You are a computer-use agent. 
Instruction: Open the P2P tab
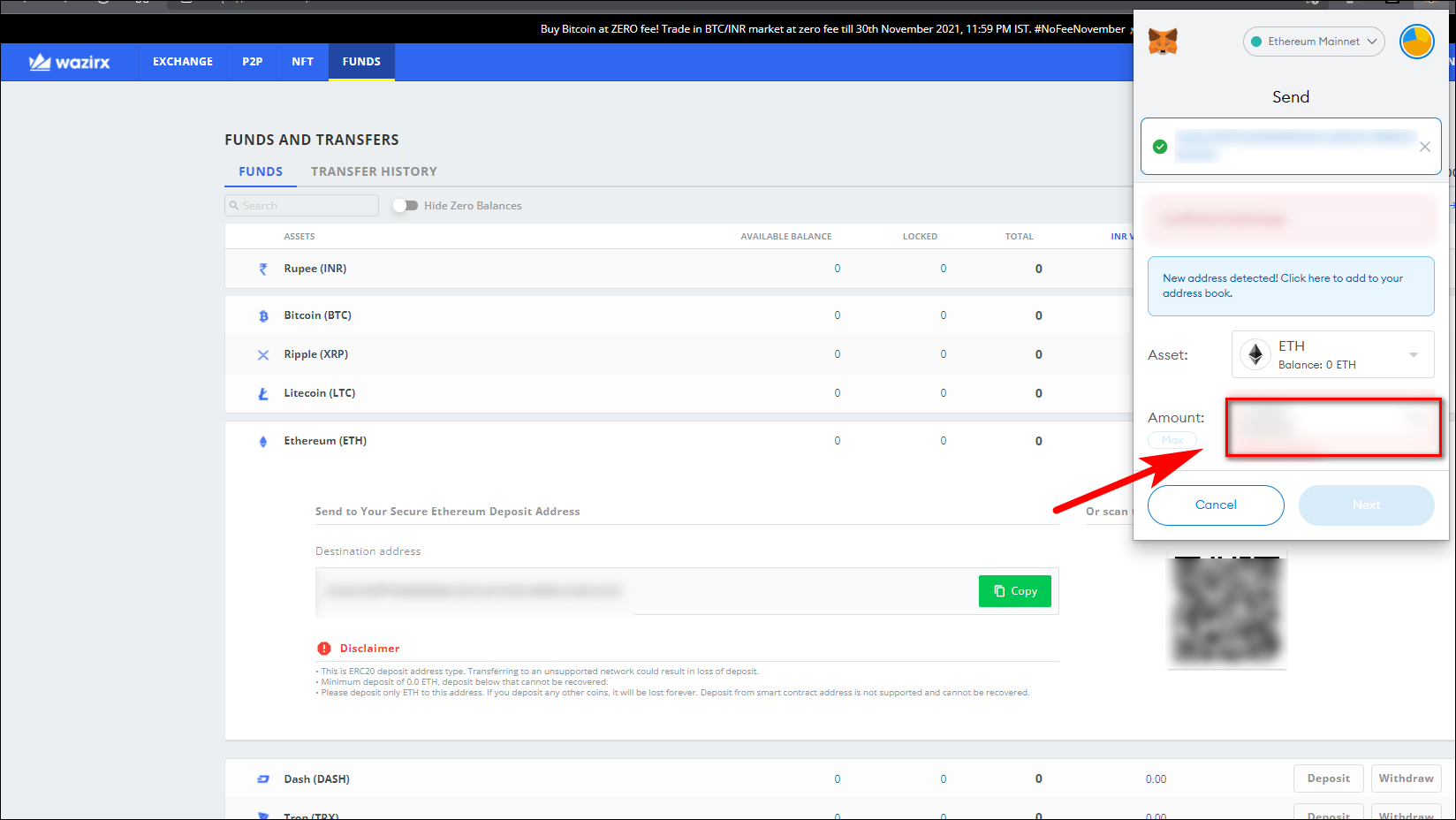coord(253,62)
